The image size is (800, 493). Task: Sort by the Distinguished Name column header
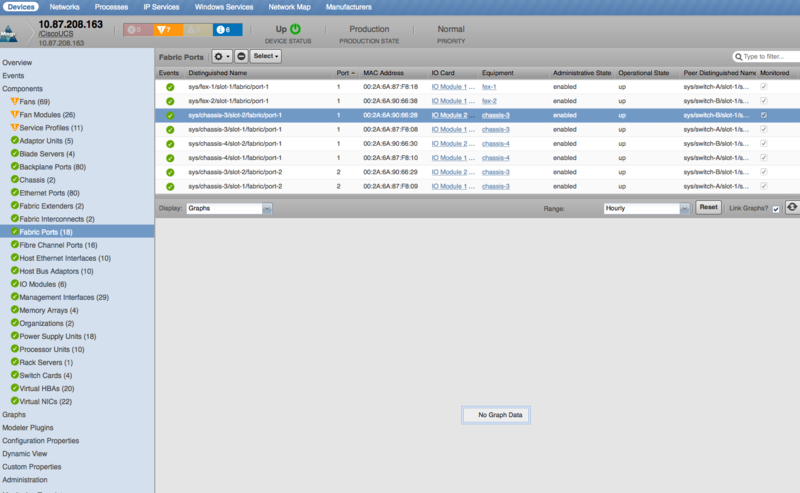pos(217,73)
